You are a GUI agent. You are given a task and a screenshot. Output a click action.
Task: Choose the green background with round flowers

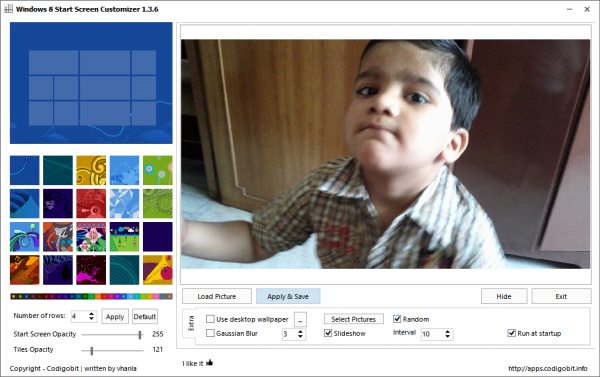click(x=158, y=170)
